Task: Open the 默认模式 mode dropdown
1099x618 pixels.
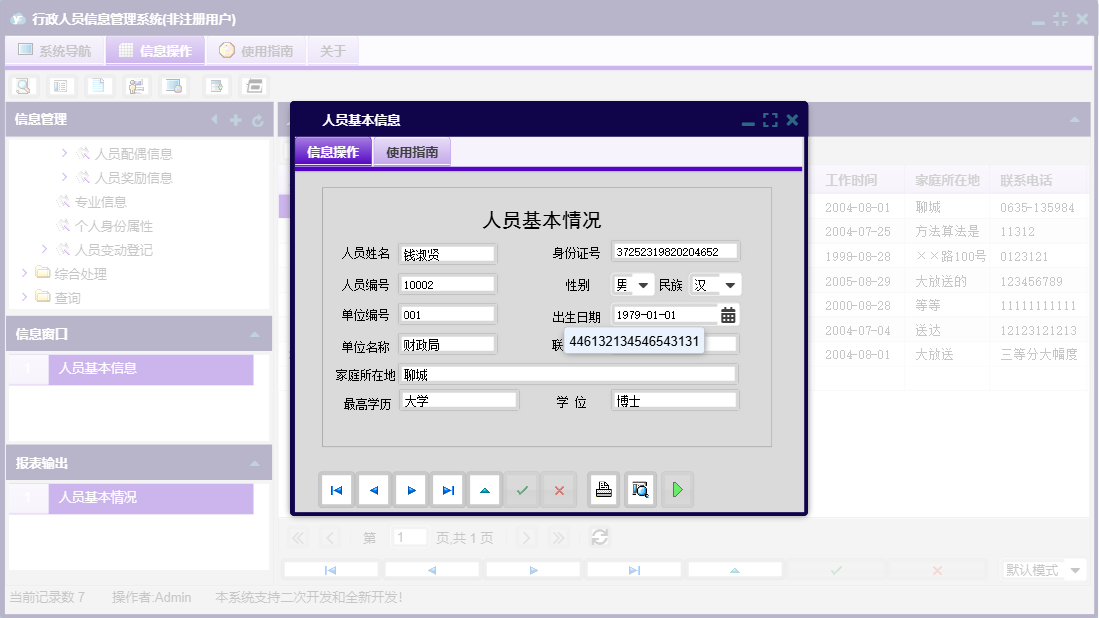Action: tap(1040, 568)
